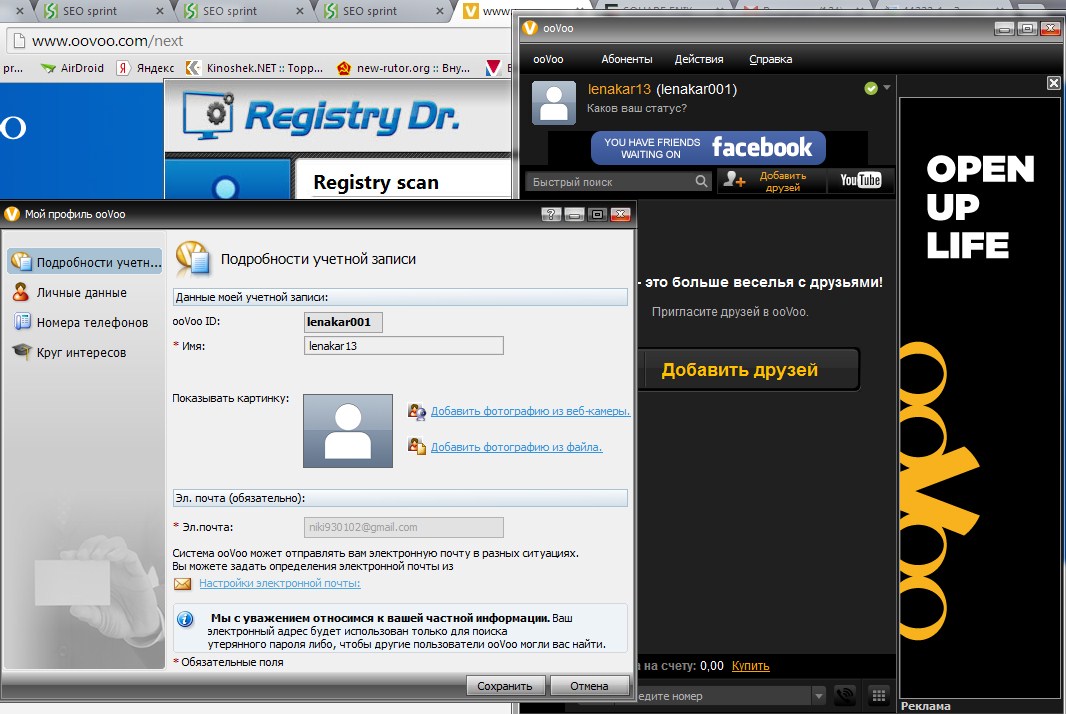Click the page icon in browser address bar
This screenshot has width=1066, height=714.
tap(19, 41)
